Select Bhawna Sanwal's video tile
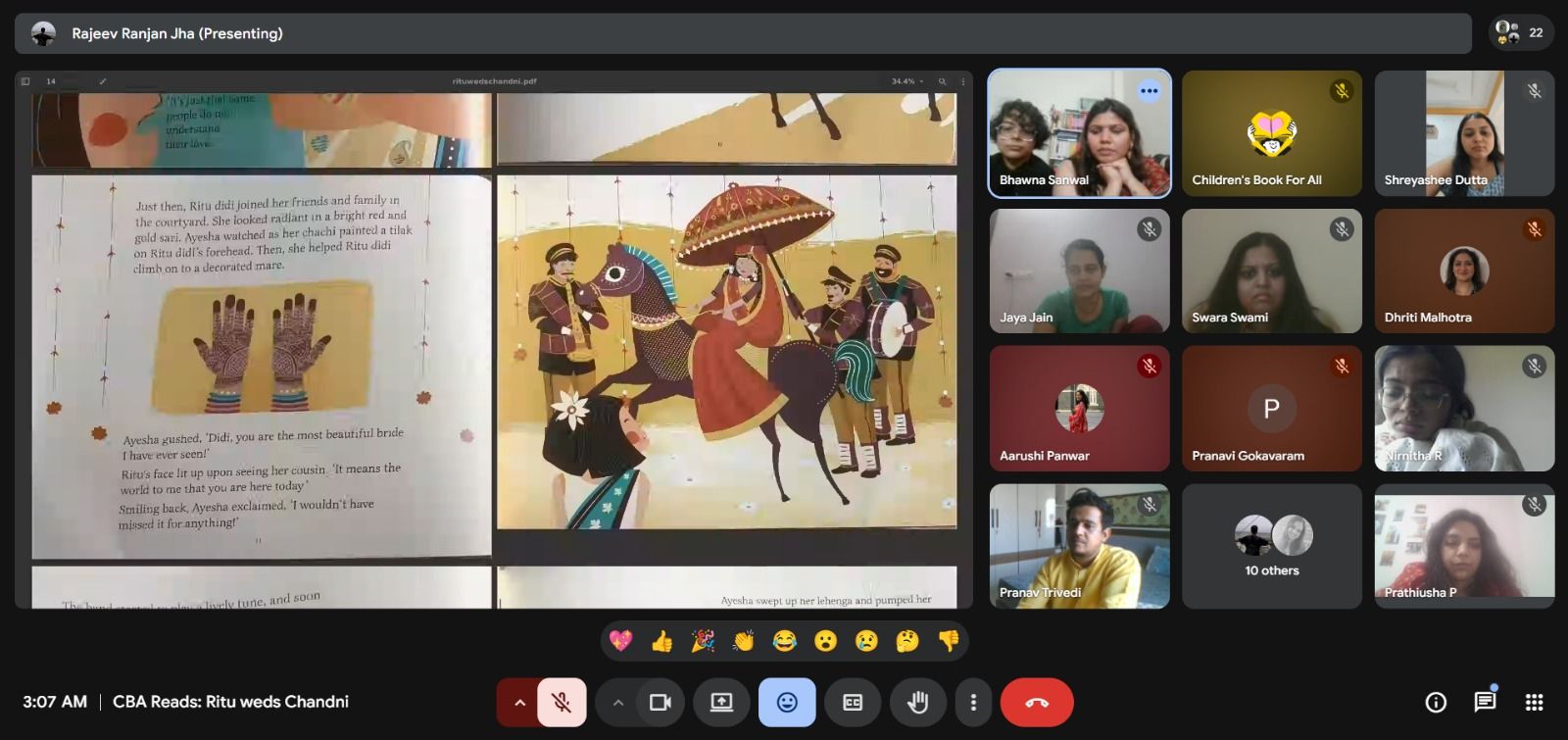Image resolution: width=1568 pixels, height=740 pixels. [x=1079, y=133]
